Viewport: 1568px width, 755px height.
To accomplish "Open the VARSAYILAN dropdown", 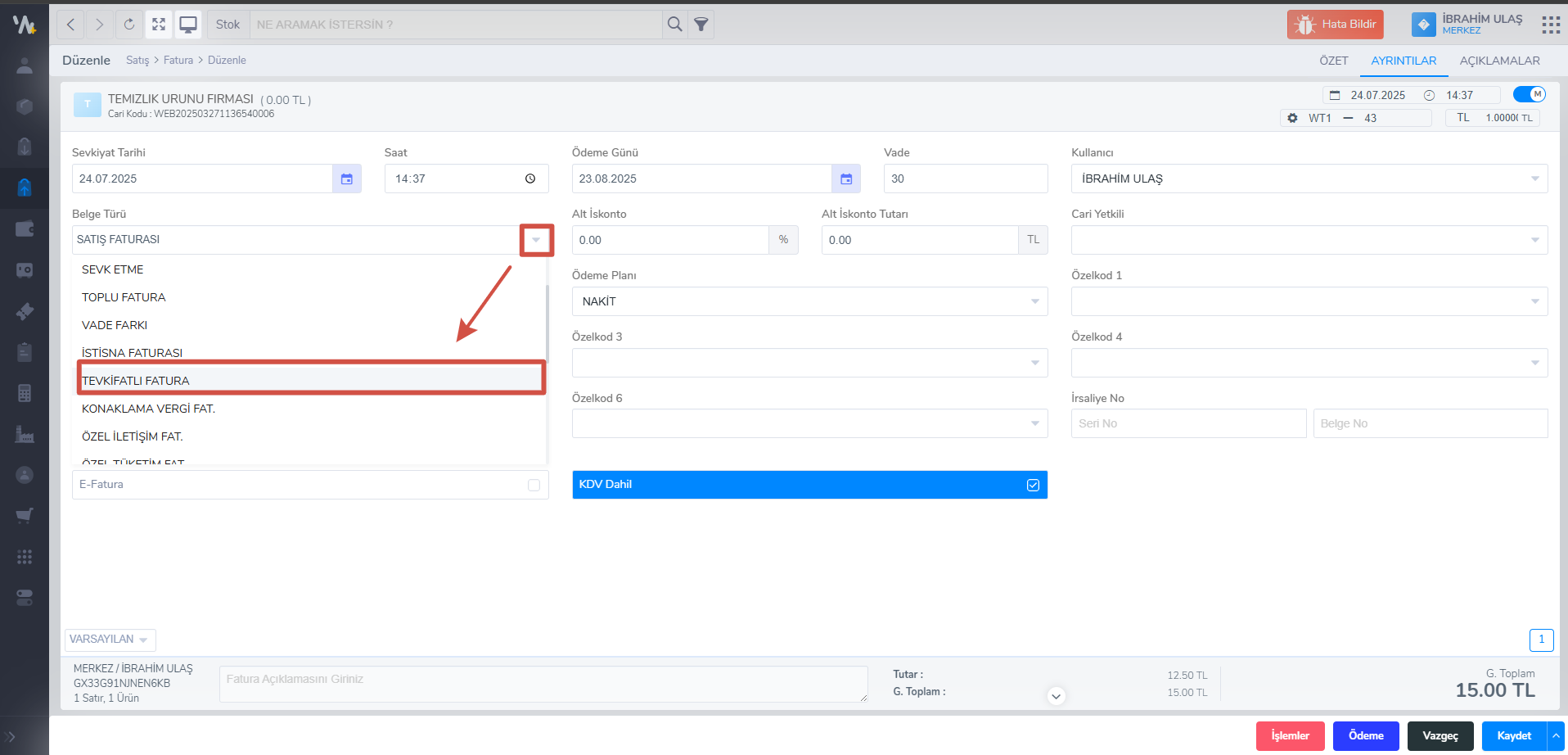I will click(110, 640).
